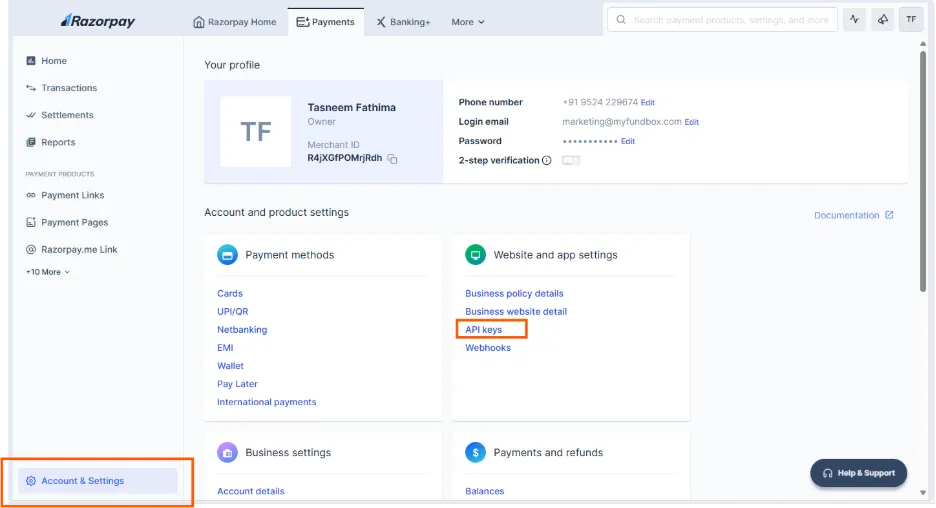Image resolution: width=936 pixels, height=508 pixels.
Task: Click the Payments and refunds dollar icon
Action: pyautogui.click(x=476, y=452)
